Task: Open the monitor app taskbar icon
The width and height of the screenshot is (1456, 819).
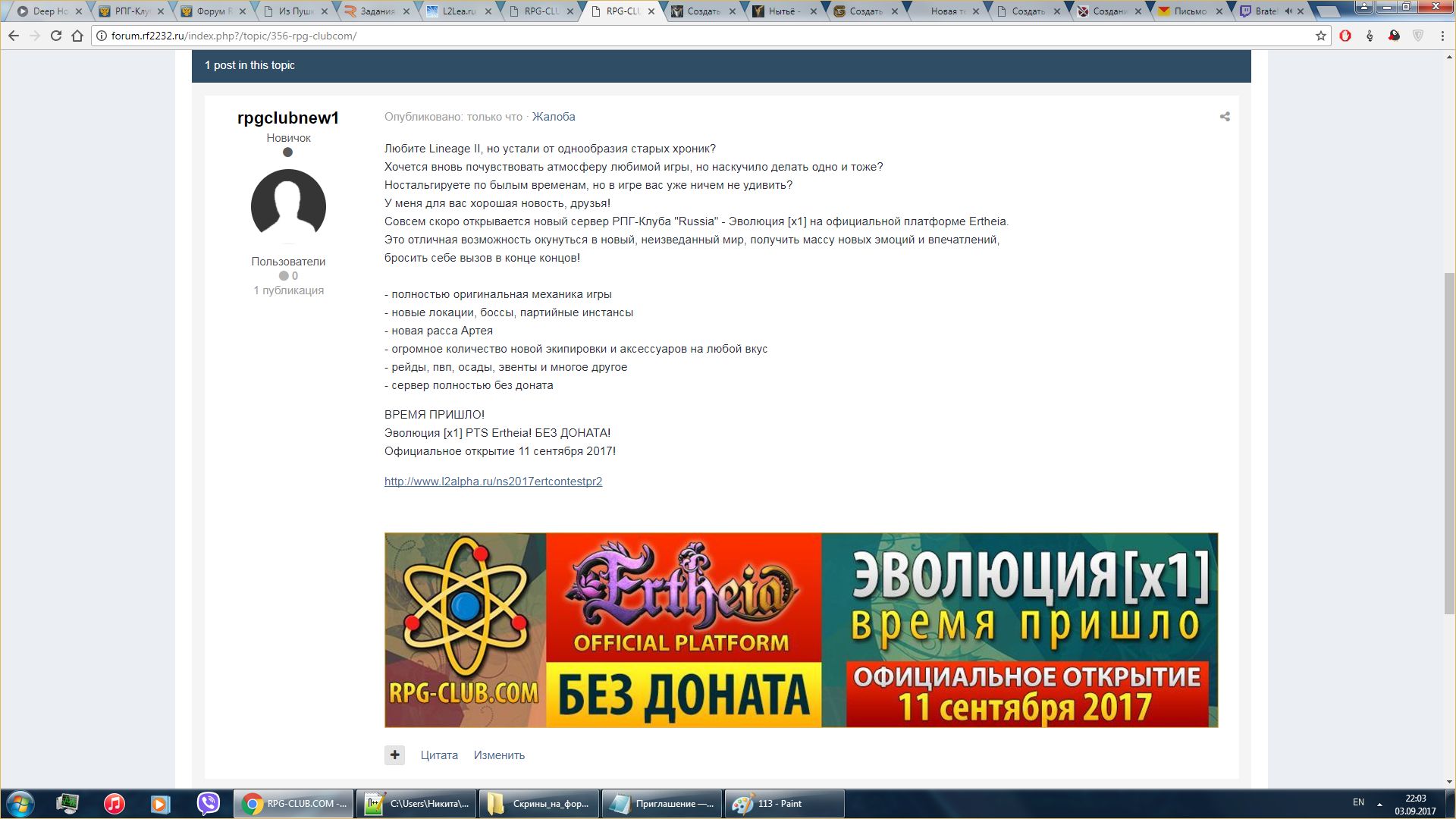Action: [67, 804]
